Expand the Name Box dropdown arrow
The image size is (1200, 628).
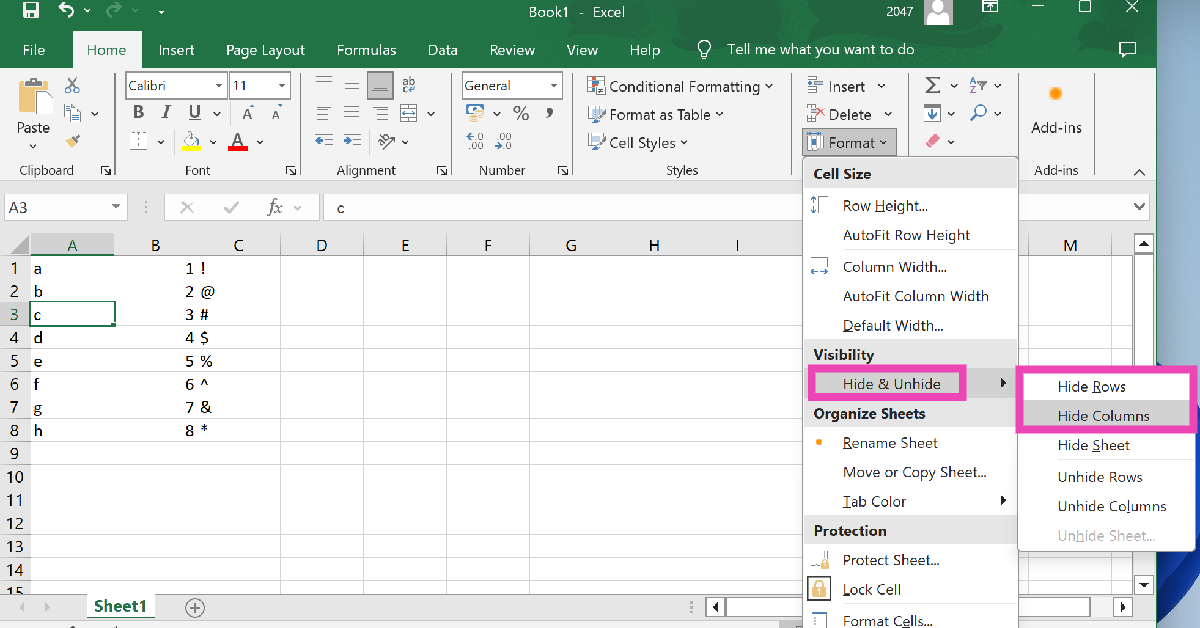[x=117, y=208]
